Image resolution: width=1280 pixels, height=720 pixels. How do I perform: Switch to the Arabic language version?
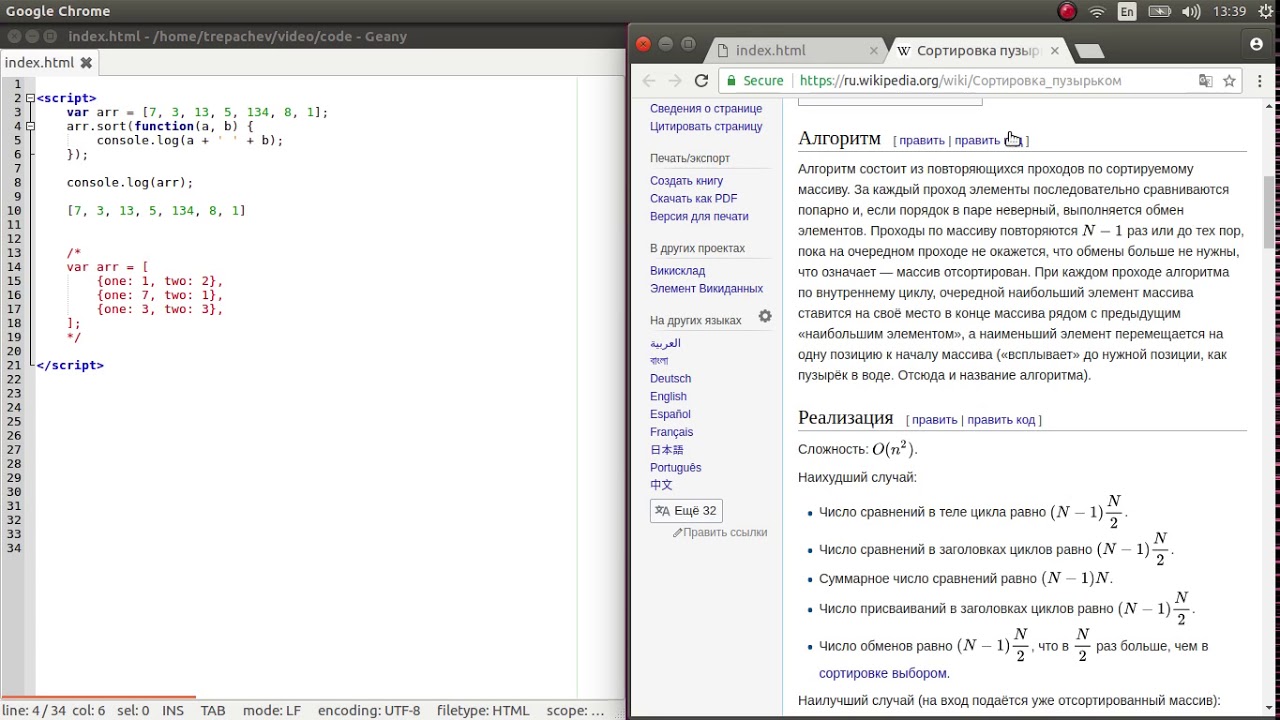[665, 343]
